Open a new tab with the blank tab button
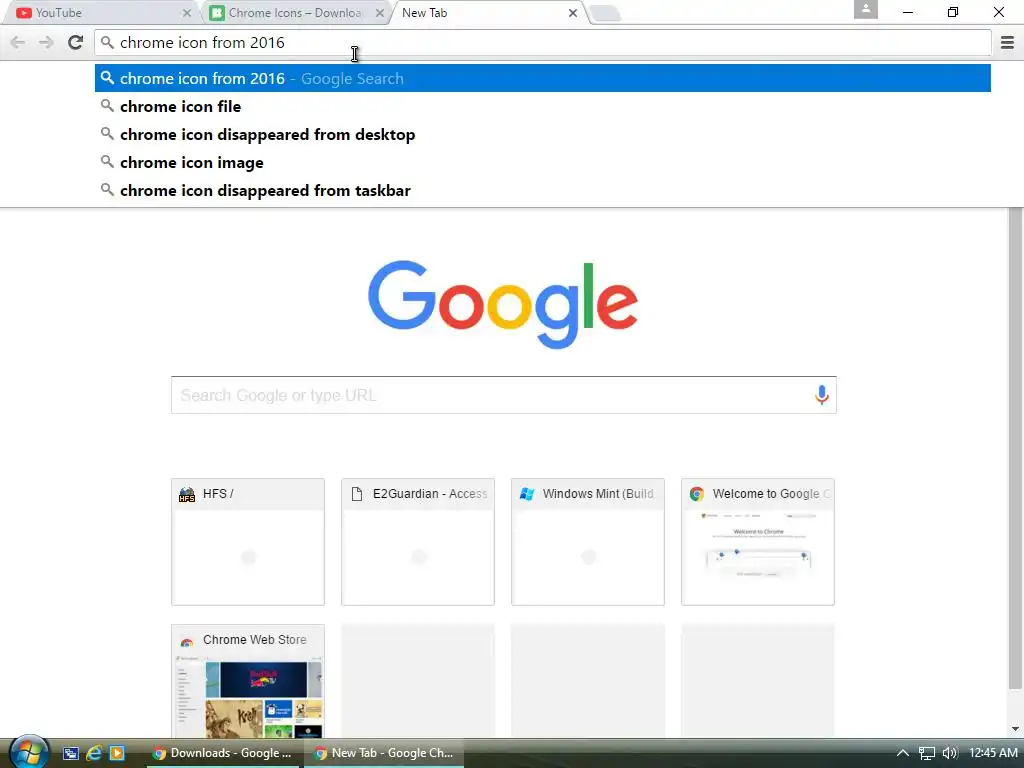 605,13
